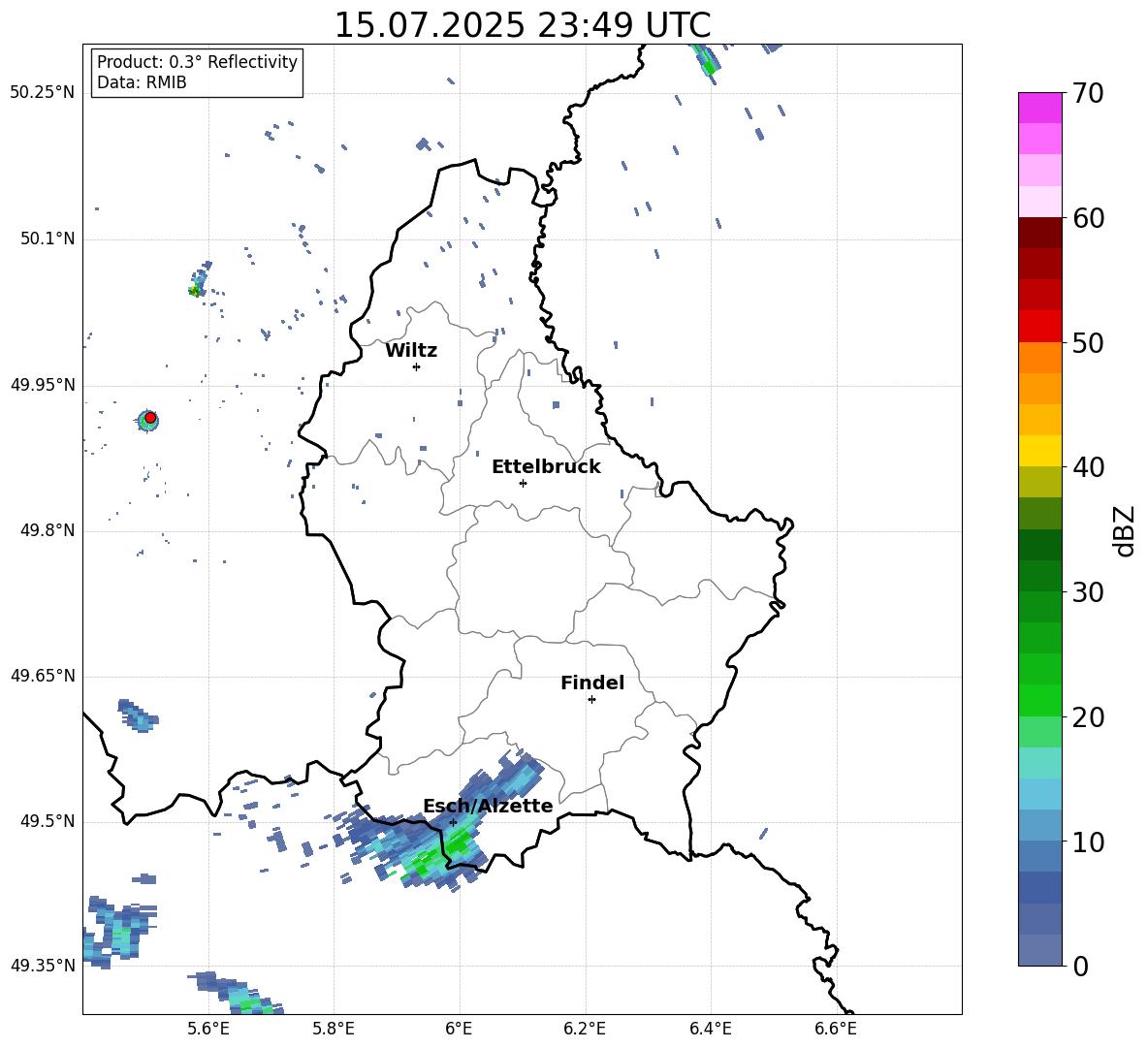
Task: Click the 5.6°E longitude label
Action: pos(208,1029)
